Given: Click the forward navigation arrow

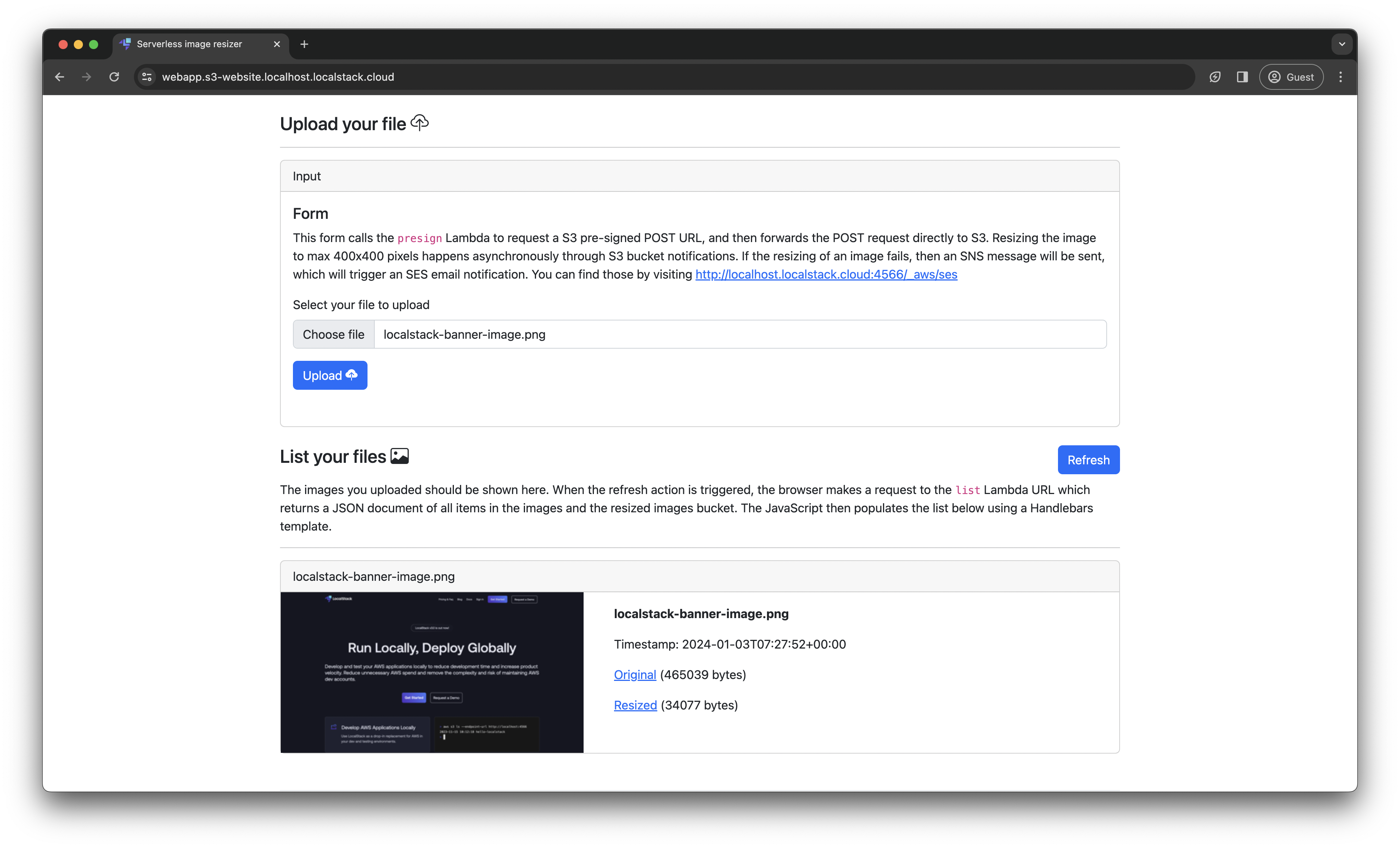Looking at the screenshot, I should tap(86, 77).
